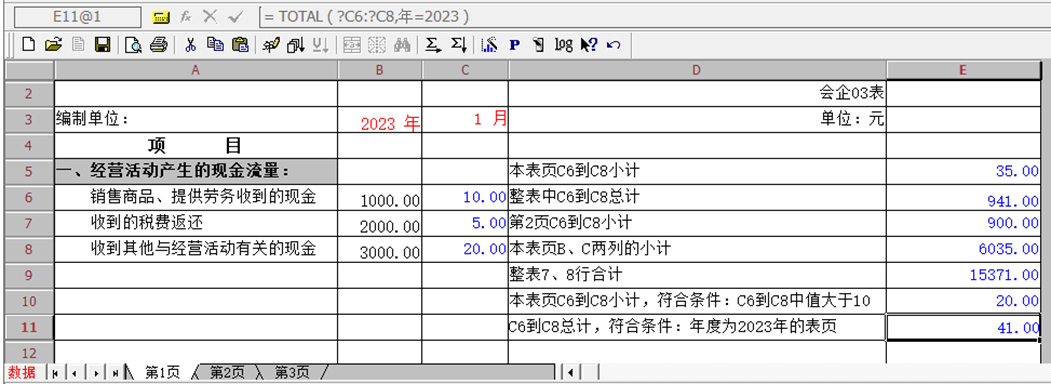Click the greyed-out document icon beside Open
The image size is (1051, 384).
tap(78, 45)
